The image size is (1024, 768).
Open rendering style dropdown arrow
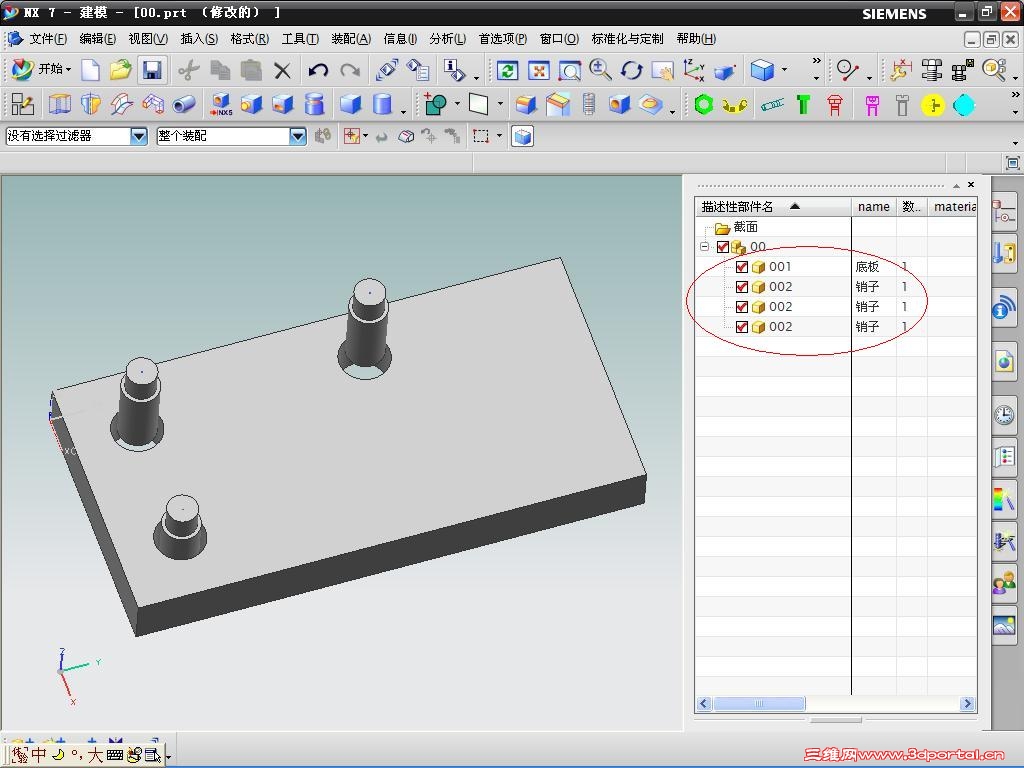pyautogui.click(x=784, y=70)
